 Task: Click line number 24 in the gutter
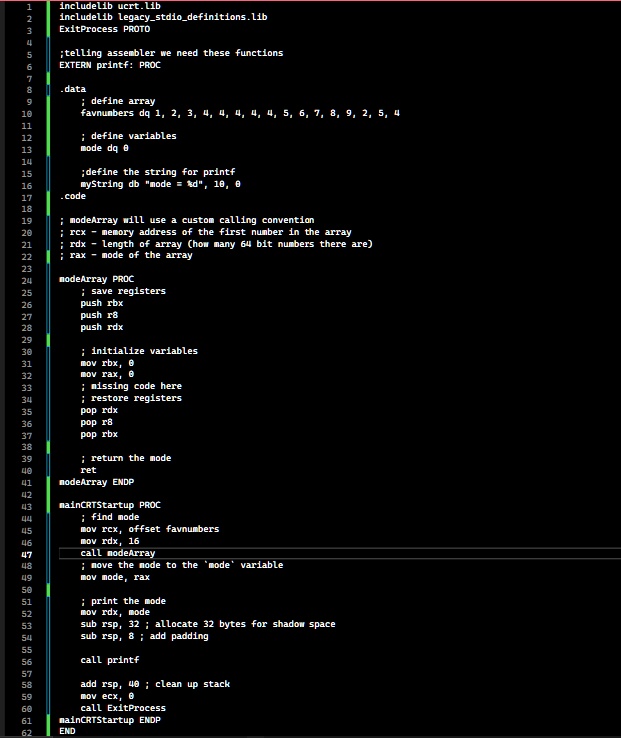[27, 281]
